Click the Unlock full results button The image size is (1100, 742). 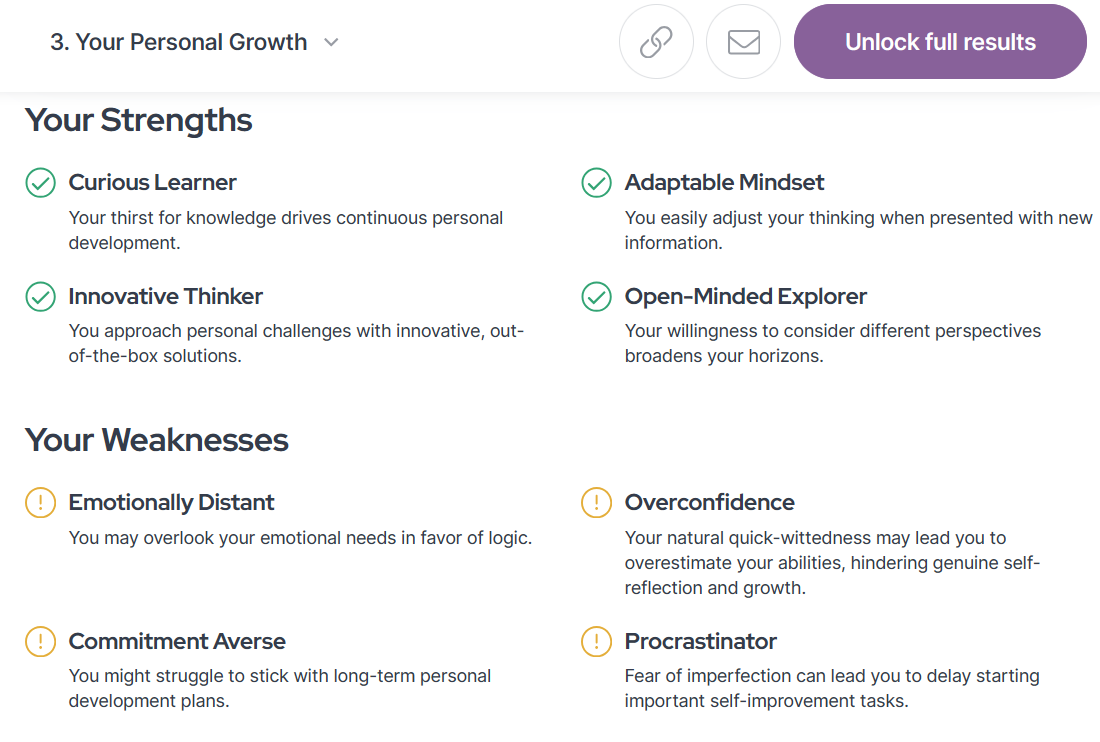click(x=940, y=42)
